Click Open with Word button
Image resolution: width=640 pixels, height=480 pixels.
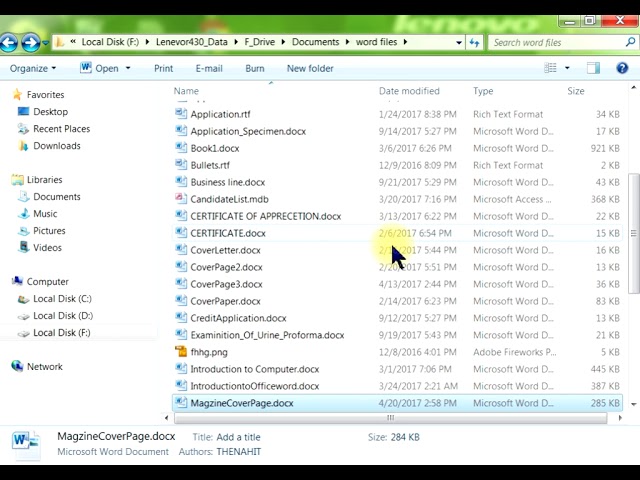[x=99, y=68]
